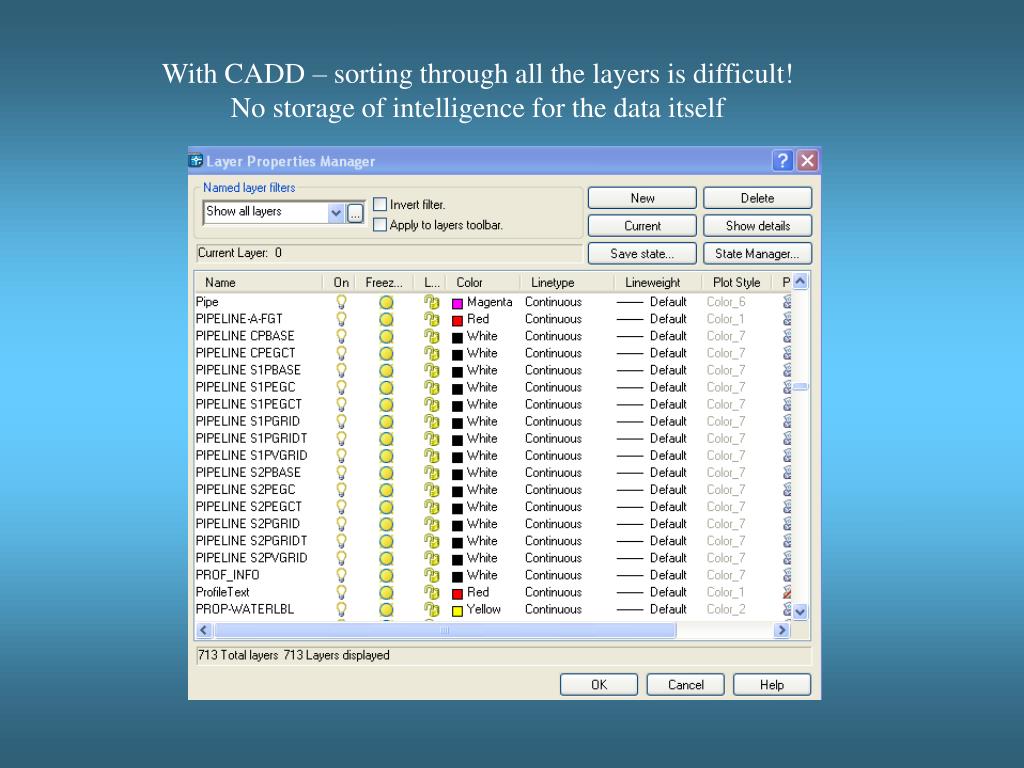
Task: Freeze the PIPELINE S2PBASE layer
Action: coord(387,473)
